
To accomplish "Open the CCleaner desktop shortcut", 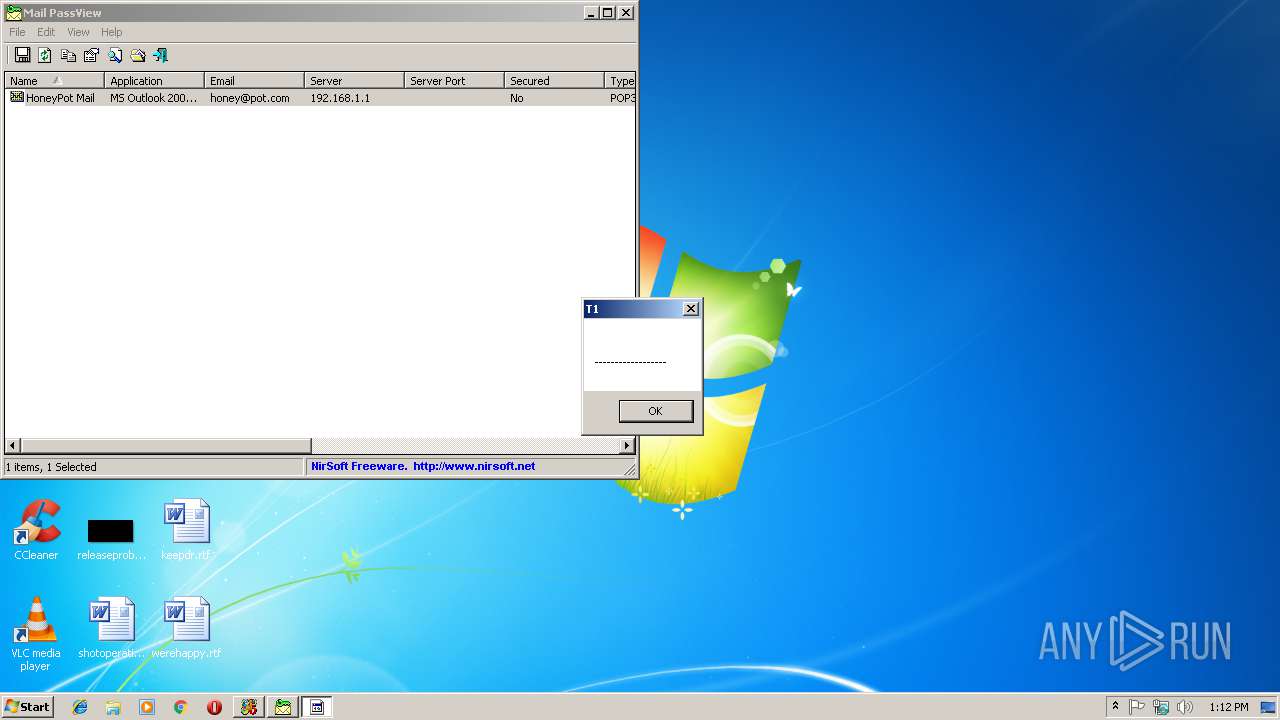I will [36, 530].
